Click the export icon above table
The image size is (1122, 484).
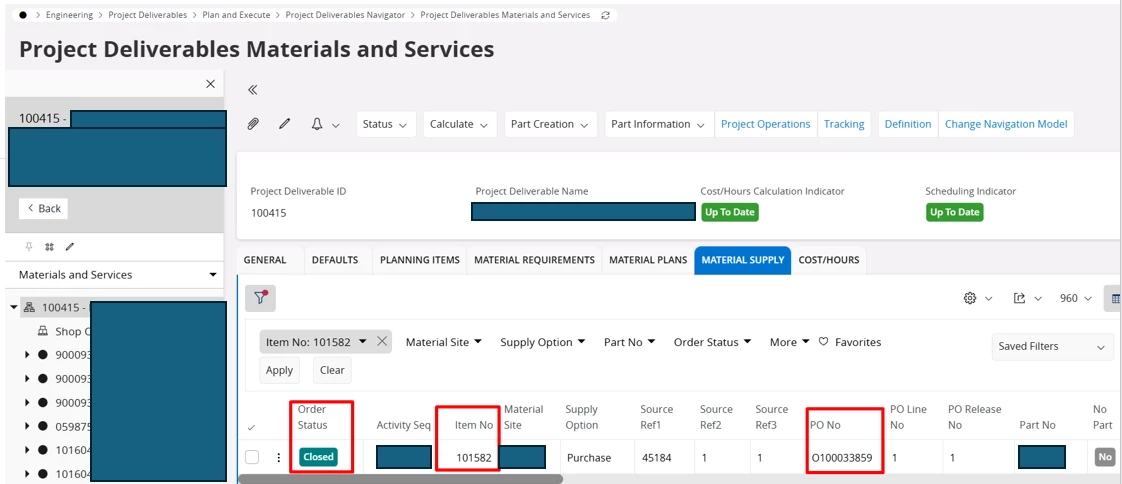click(1020, 299)
